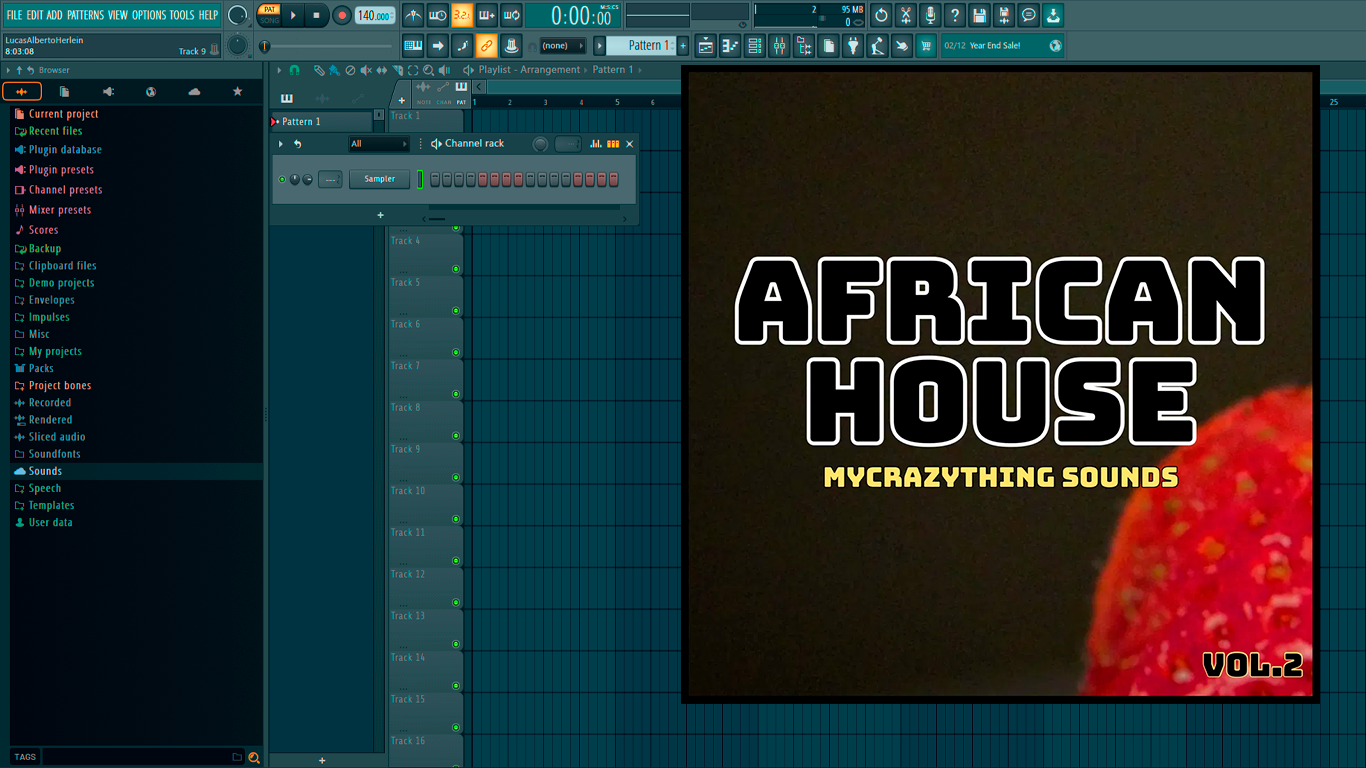Open the Channel rack filter 'All' dropdown
This screenshot has width=1366, height=768.
(379, 144)
